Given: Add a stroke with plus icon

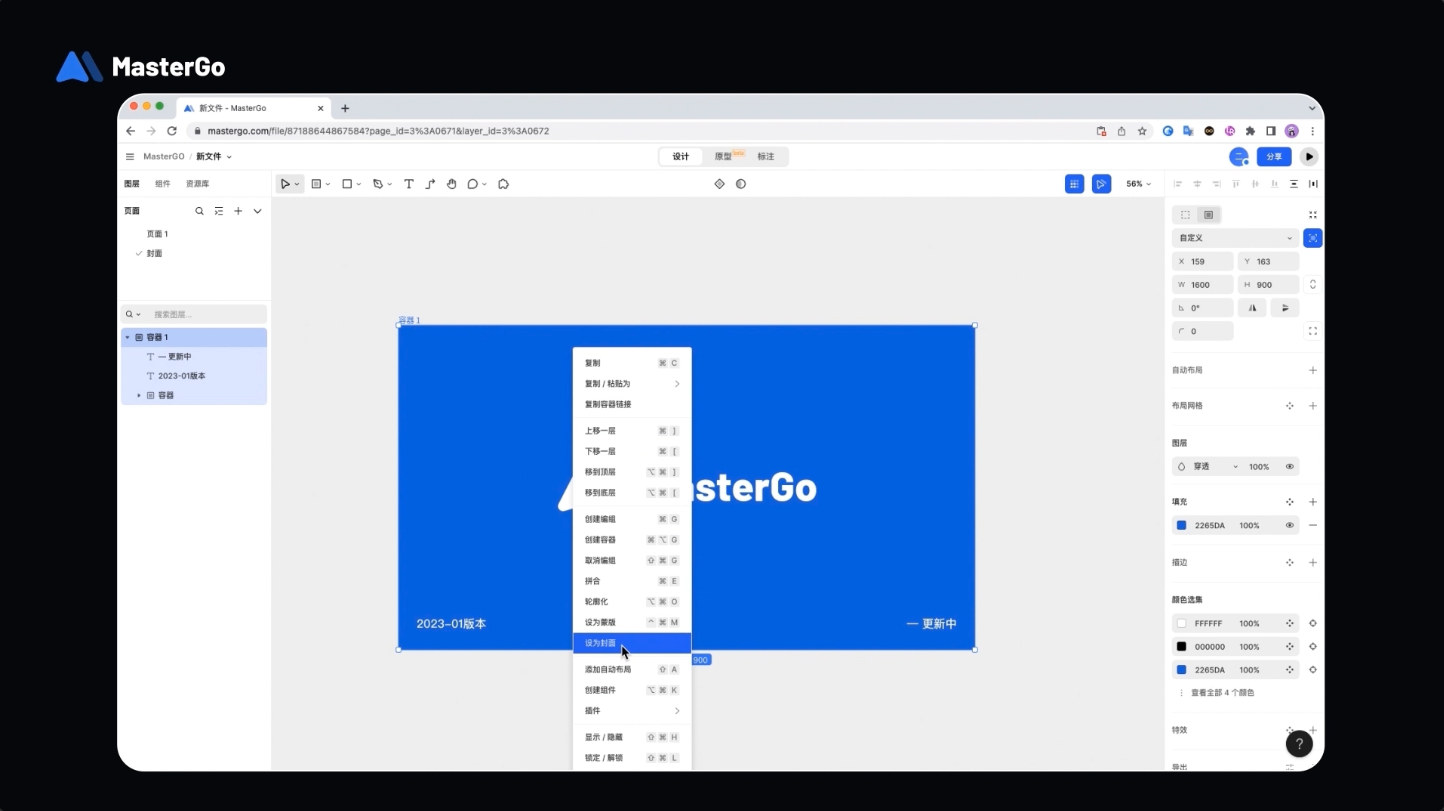Looking at the screenshot, I should click(1313, 563).
